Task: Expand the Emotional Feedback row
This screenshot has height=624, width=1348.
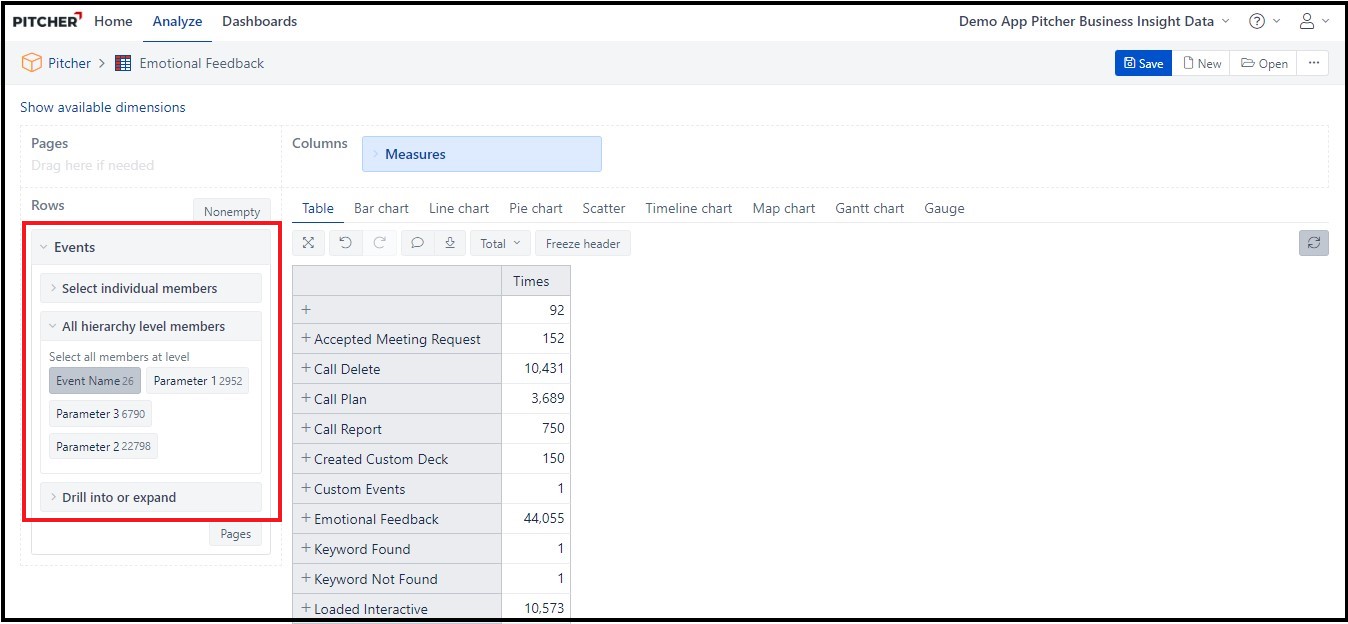Action: tap(306, 518)
